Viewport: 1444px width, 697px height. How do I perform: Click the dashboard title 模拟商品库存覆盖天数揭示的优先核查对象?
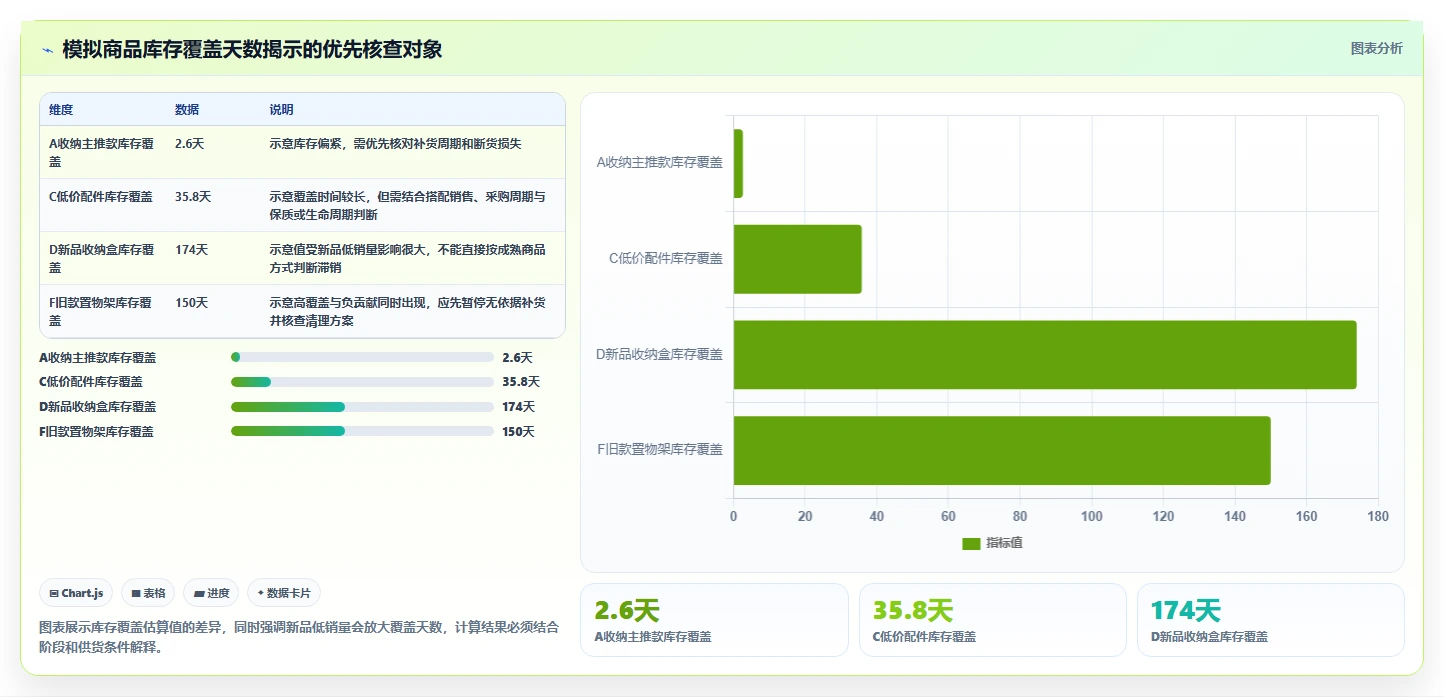252,49
